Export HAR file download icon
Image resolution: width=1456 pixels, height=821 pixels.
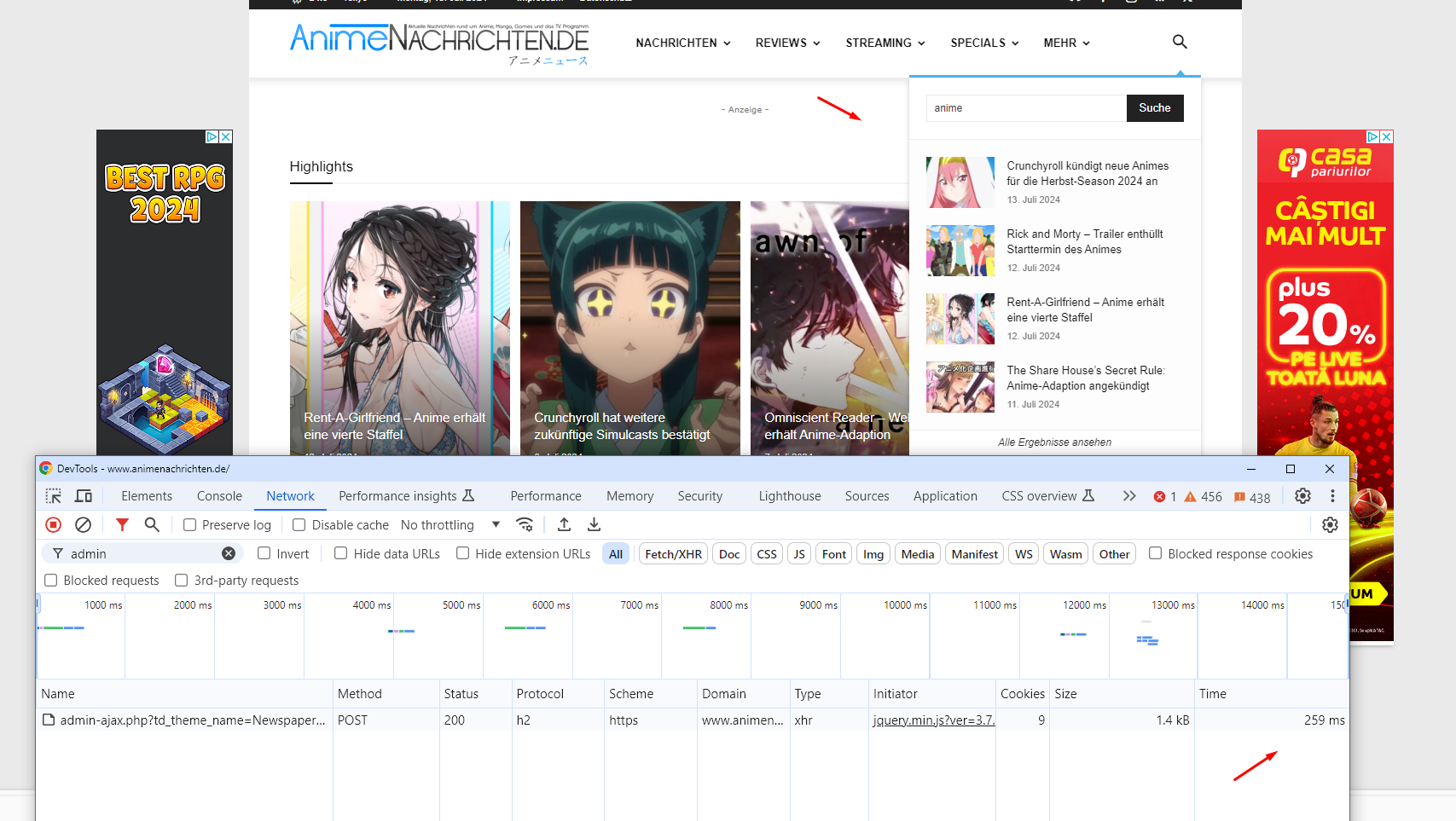click(x=595, y=525)
